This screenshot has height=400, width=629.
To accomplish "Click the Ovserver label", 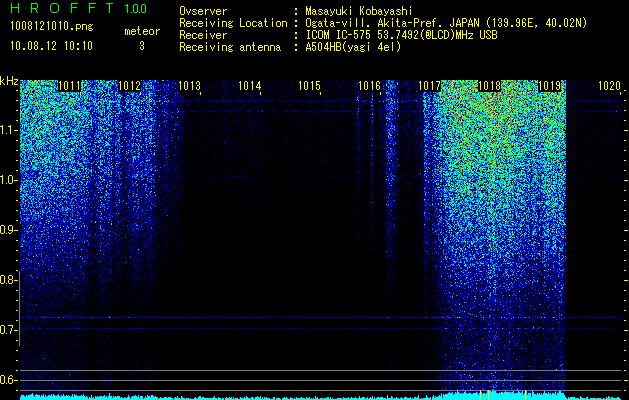I will (x=203, y=11).
